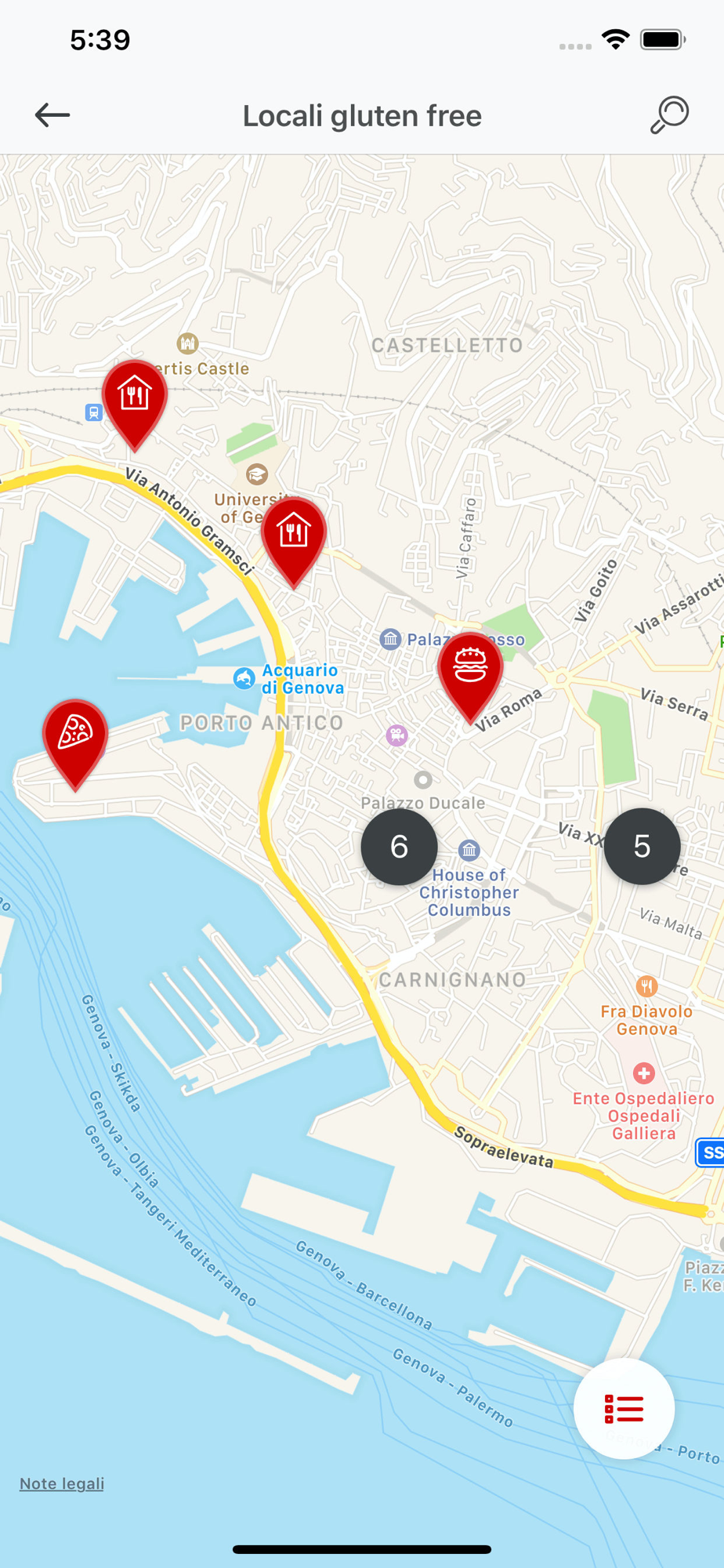This screenshot has width=724, height=1568.
Task: Open search with the magnifier icon
Action: 669,115
